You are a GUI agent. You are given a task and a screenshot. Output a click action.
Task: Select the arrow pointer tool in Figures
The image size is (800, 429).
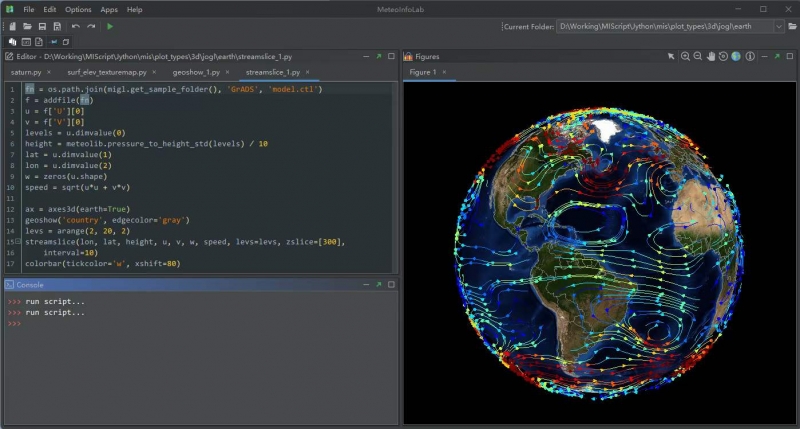672,56
